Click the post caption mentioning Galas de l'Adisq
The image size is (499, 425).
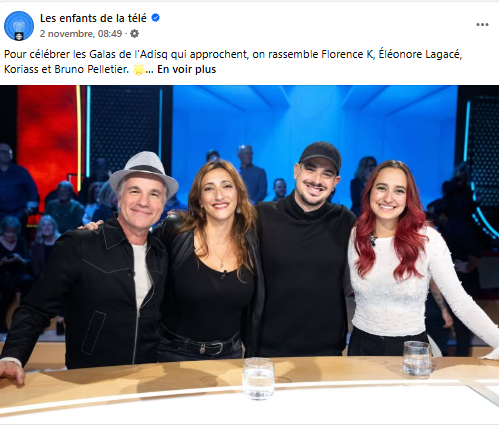tap(233, 62)
